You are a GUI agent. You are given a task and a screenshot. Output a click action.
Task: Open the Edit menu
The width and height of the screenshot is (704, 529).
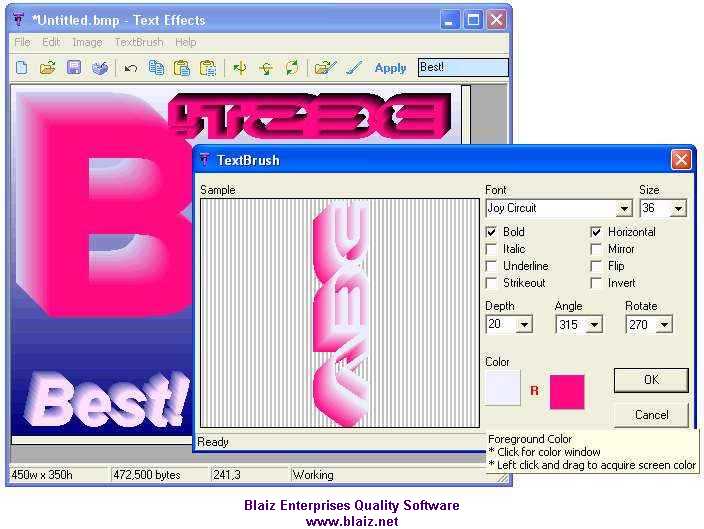51,42
